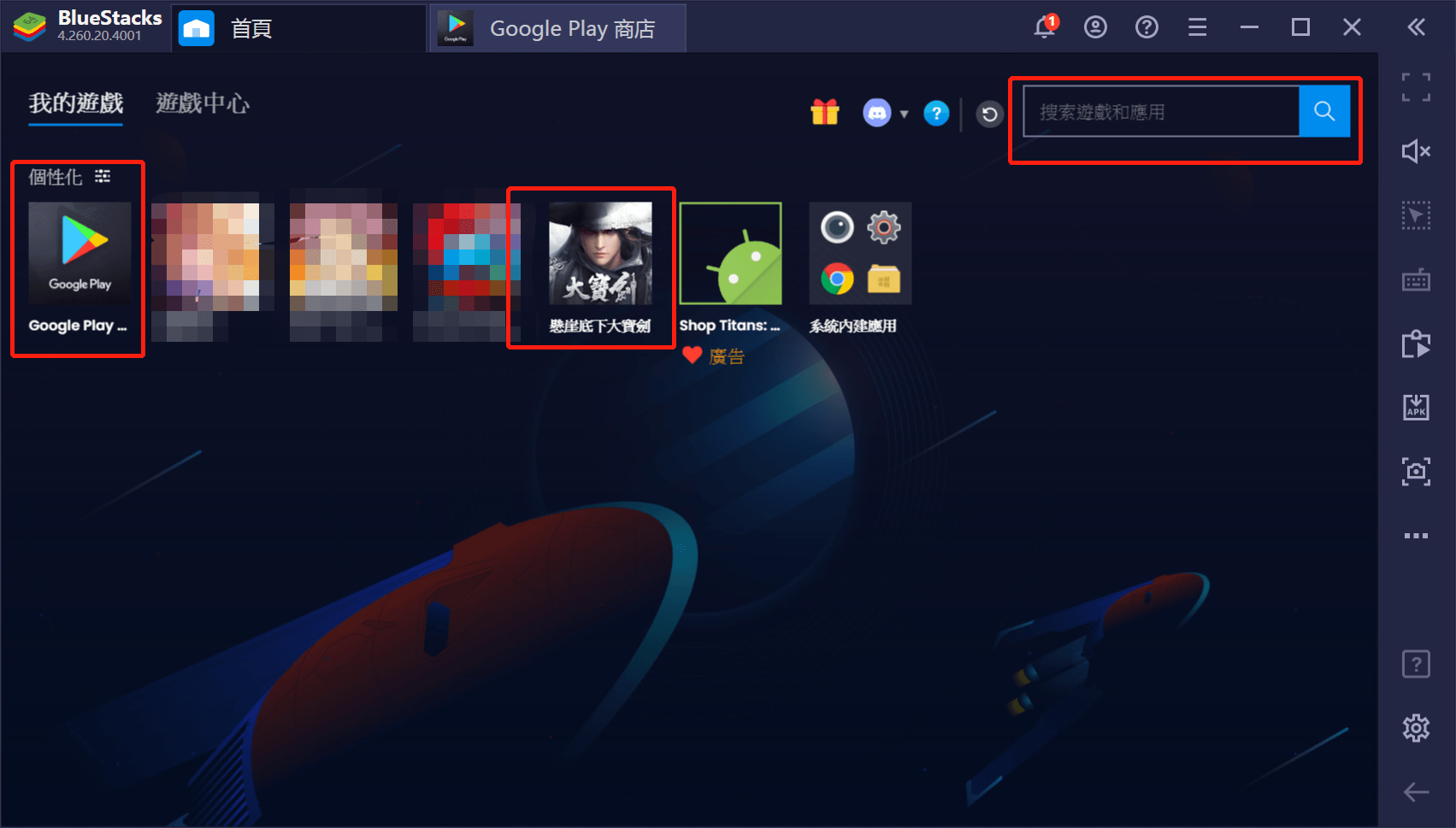Open the sidebar help guide icon
Viewport: 1456px width, 828px height.
click(1416, 664)
